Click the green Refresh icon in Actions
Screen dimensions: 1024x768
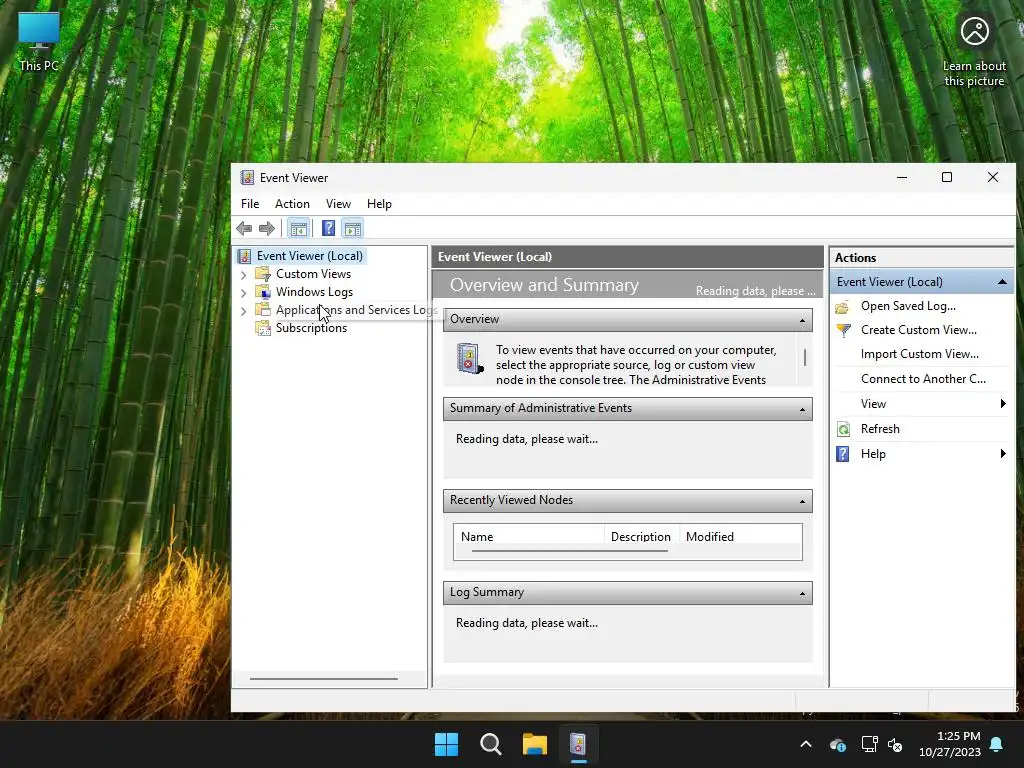click(x=843, y=429)
